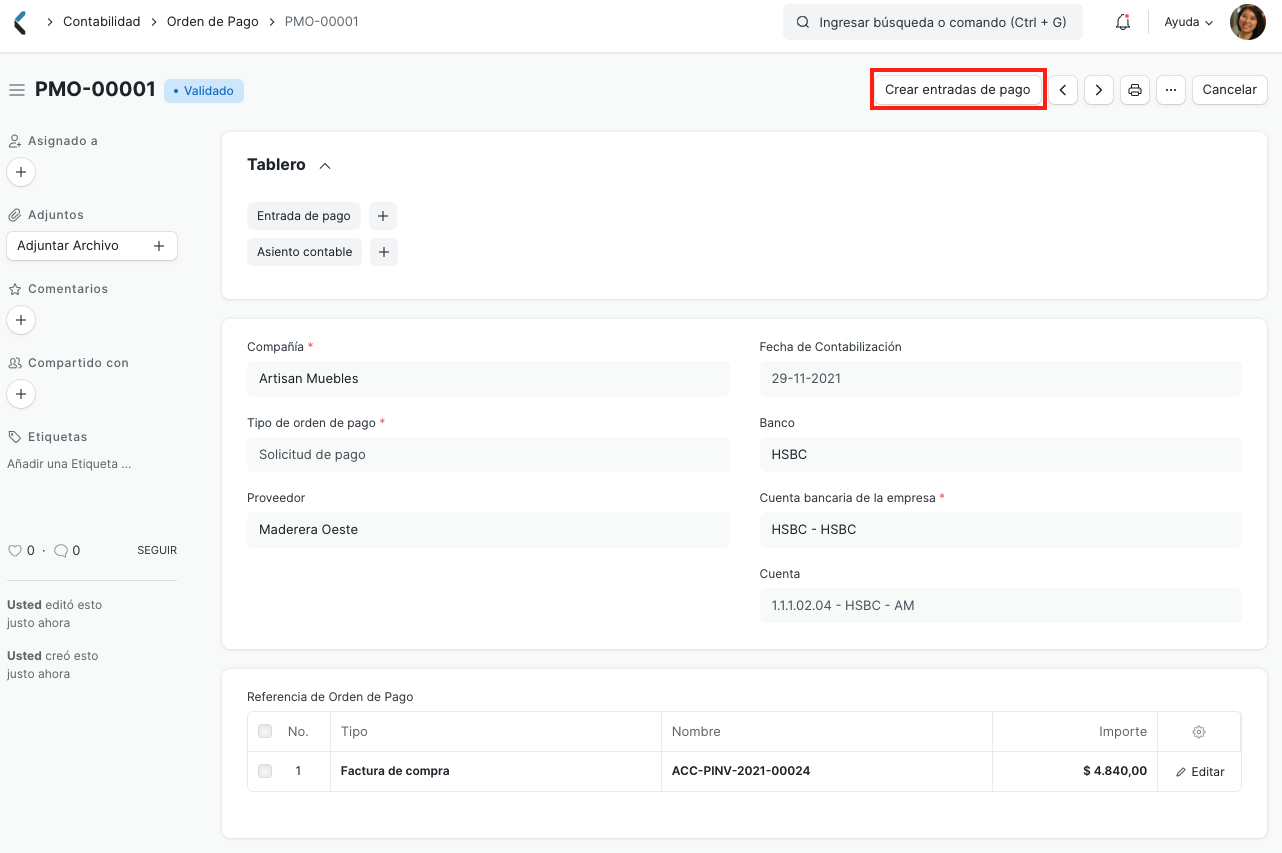Viewport: 1282px width, 853px height.
Task: Click SEGUIR to follow document
Action: [157, 551]
